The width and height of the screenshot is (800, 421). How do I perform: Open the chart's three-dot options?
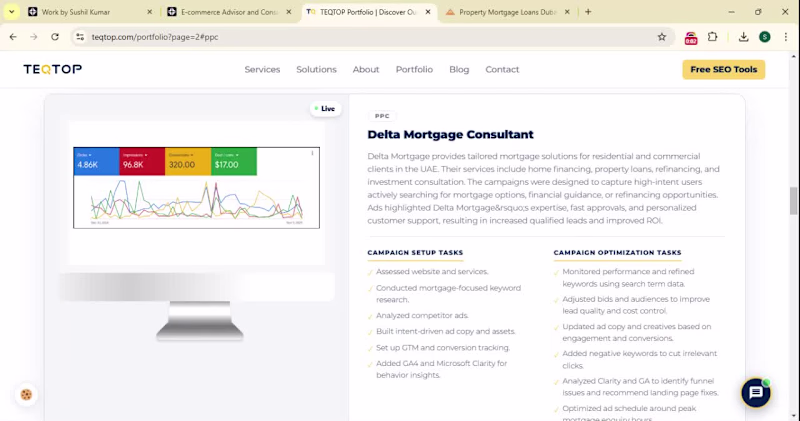click(312, 153)
